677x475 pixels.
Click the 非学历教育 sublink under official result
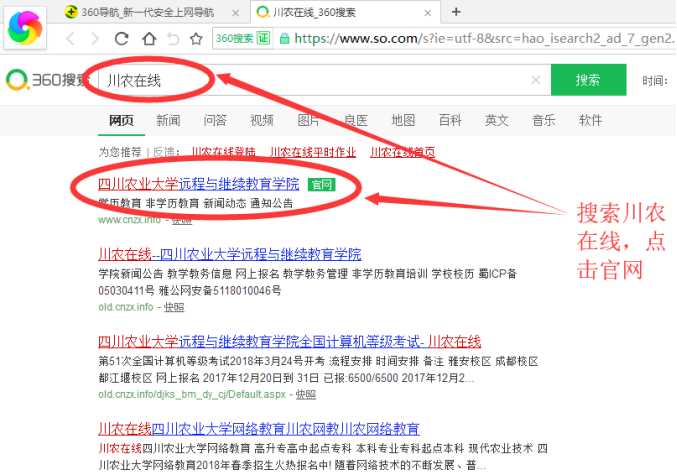[x=172, y=203]
